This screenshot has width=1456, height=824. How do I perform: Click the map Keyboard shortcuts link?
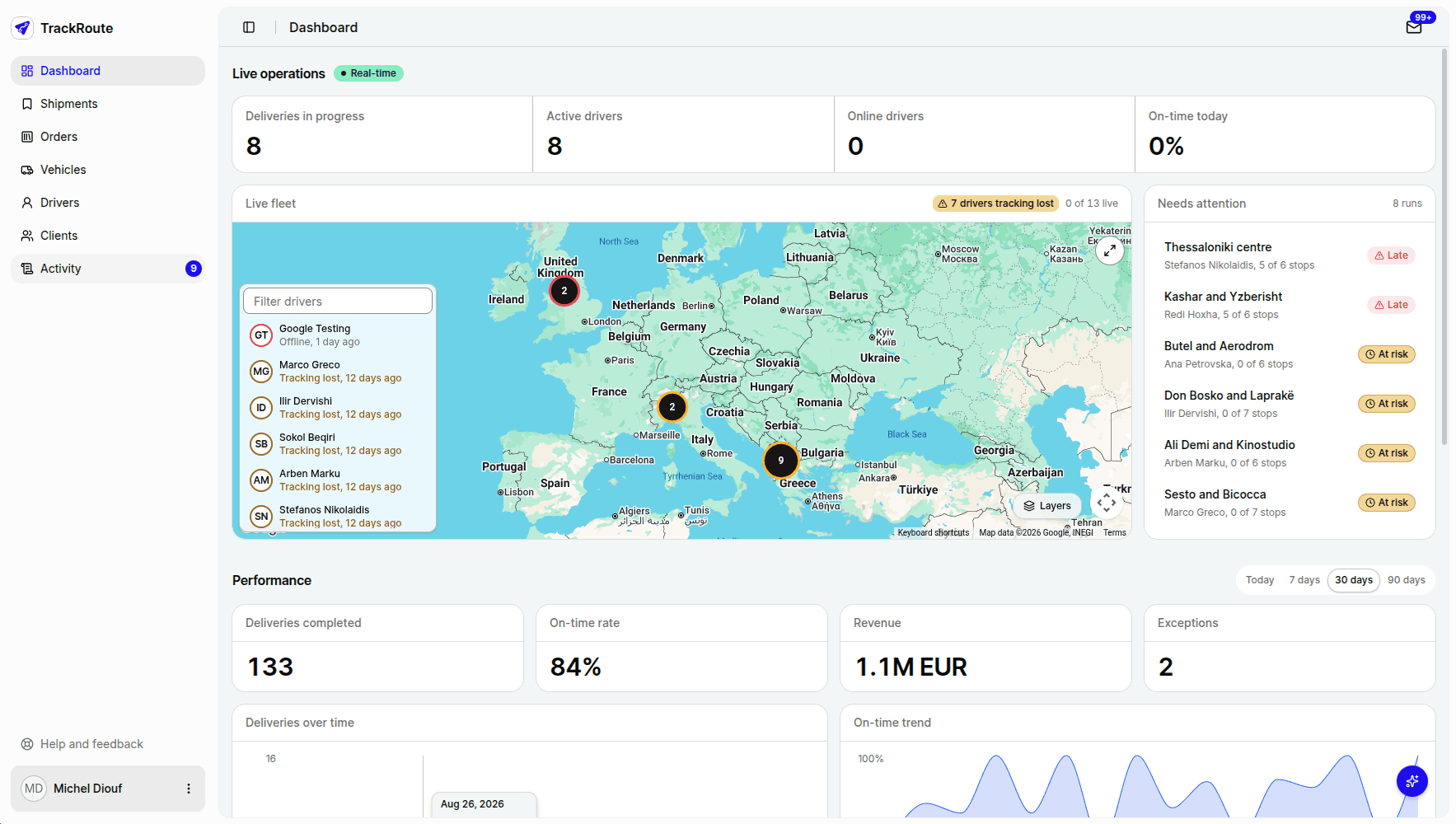pyautogui.click(x=934, y=533)
